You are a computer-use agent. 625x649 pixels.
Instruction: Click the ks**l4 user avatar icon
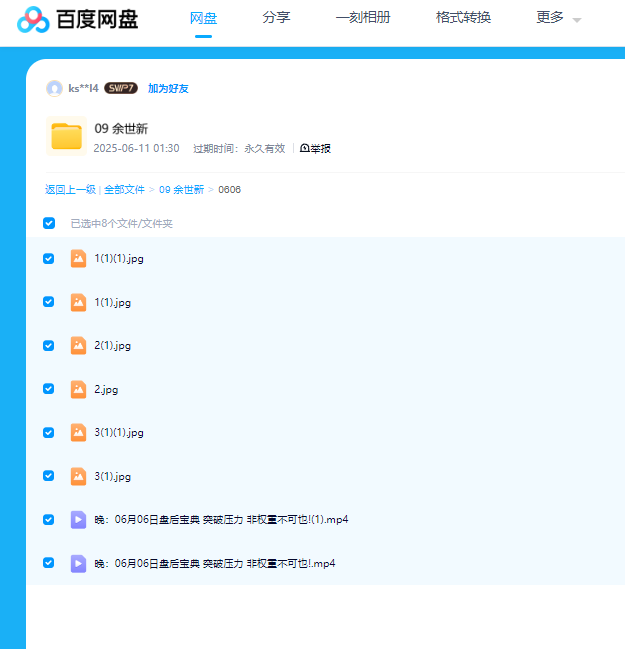point(54,88)
